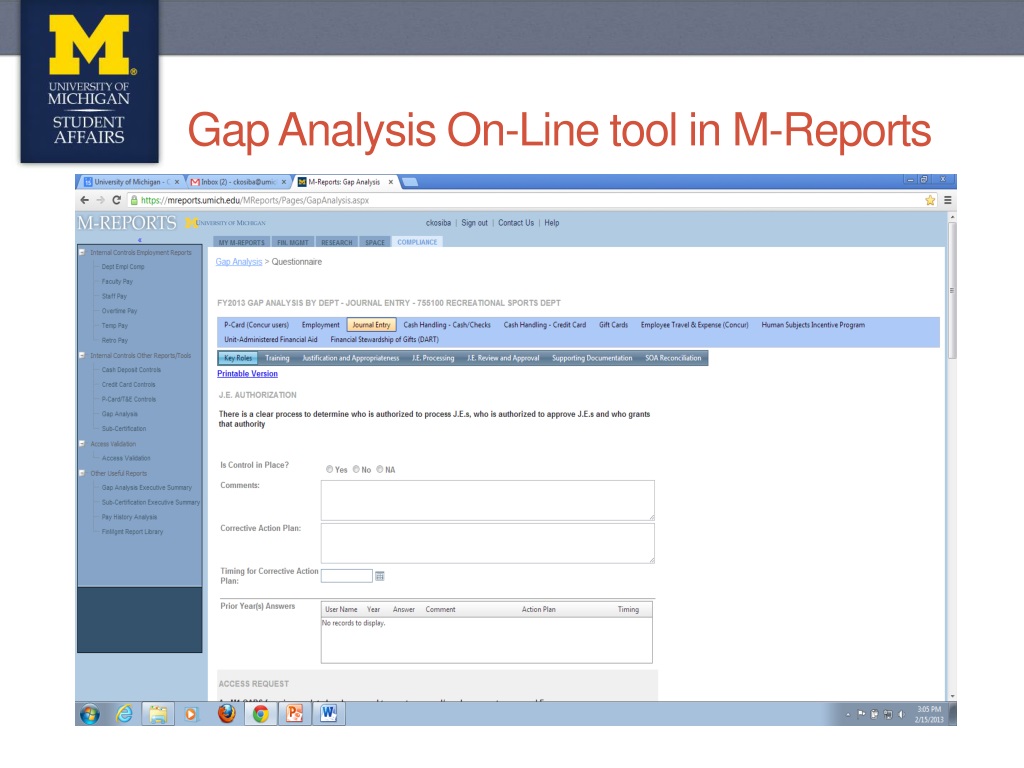The height and width of the screenshot is (768, 1024).
Task: Open Windows Media Player from taskbar
Action: 191,714
